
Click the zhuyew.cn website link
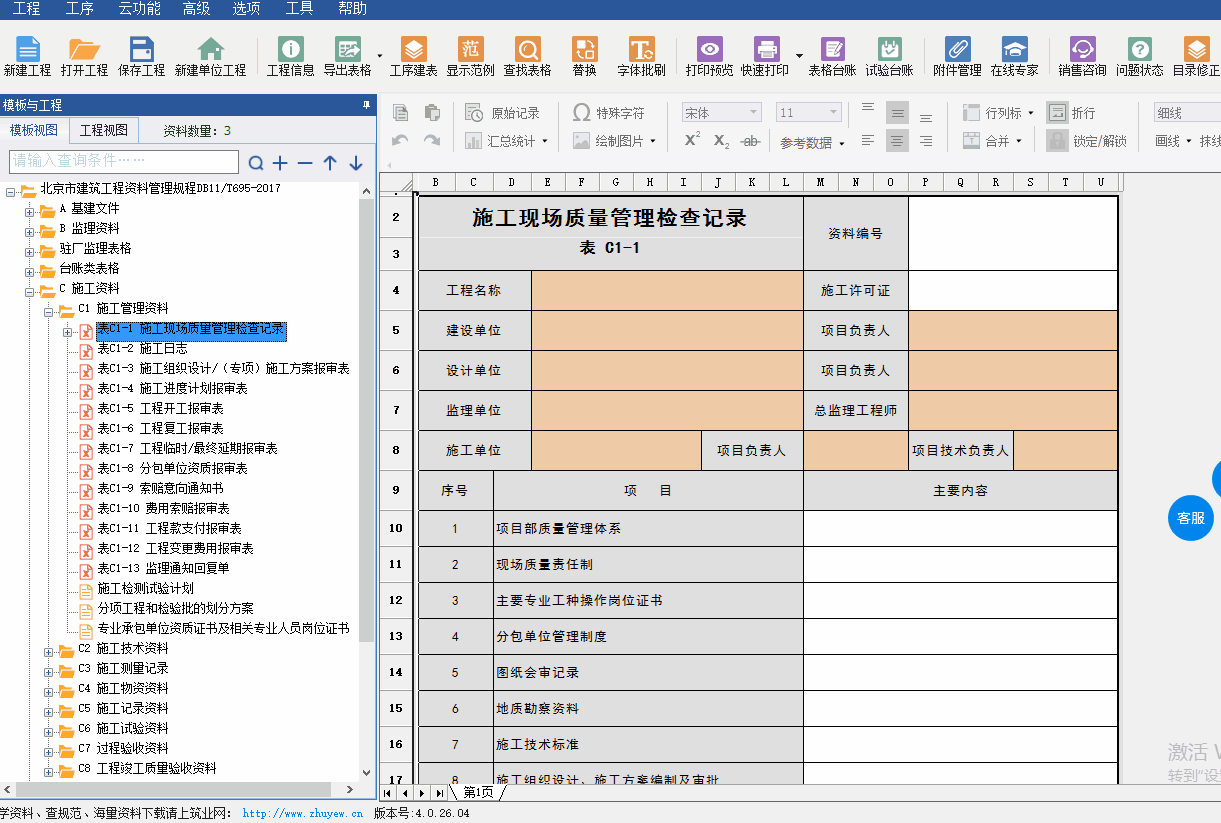pyautogui.click(x=302, y=814)
